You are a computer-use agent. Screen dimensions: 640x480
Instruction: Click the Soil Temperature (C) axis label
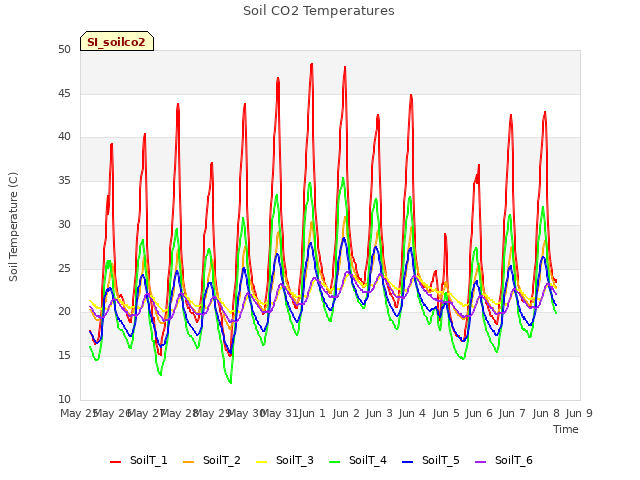click(13, 227)
